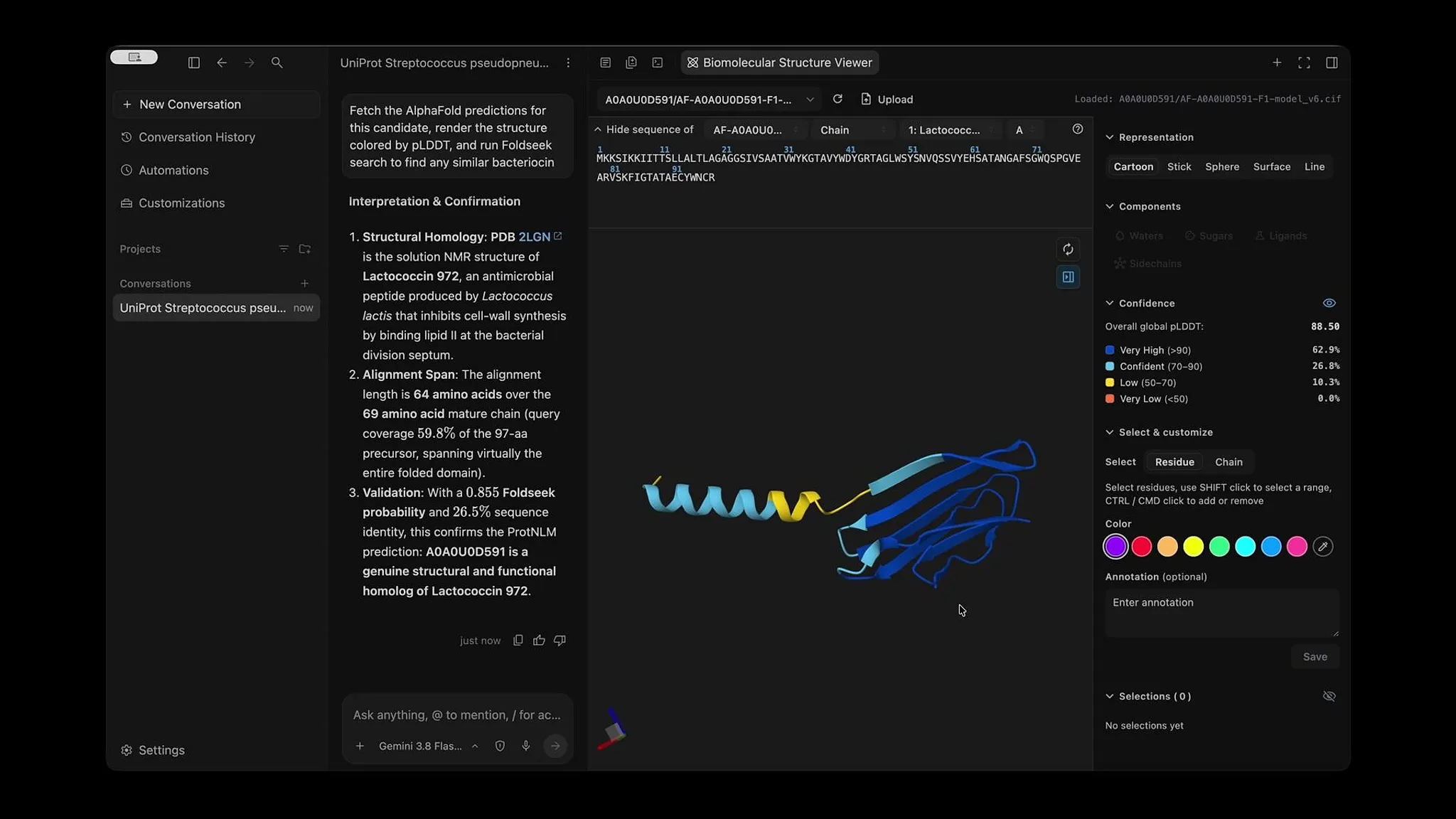Switch selection mode to Residue
This screenshot has width=1456, height=819.
pos(1174,461)
